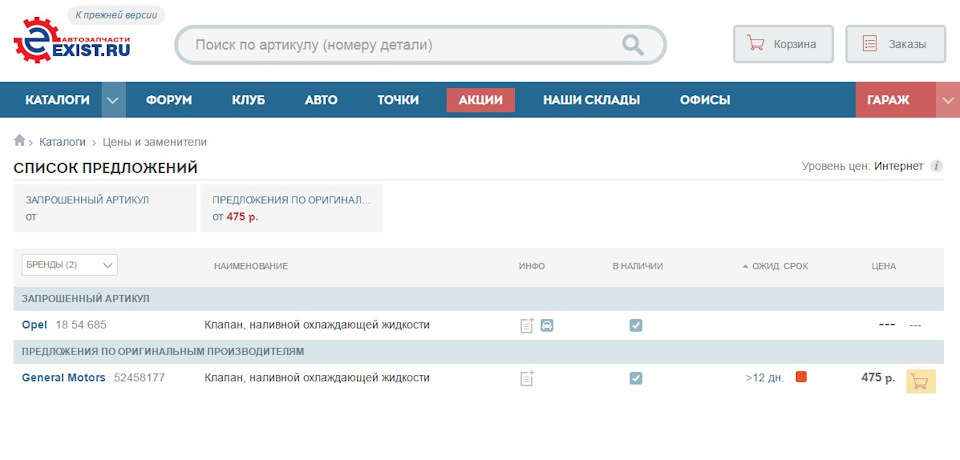960x460 pixels.
Task: Focus the part number search field
Action: (404, 45)
